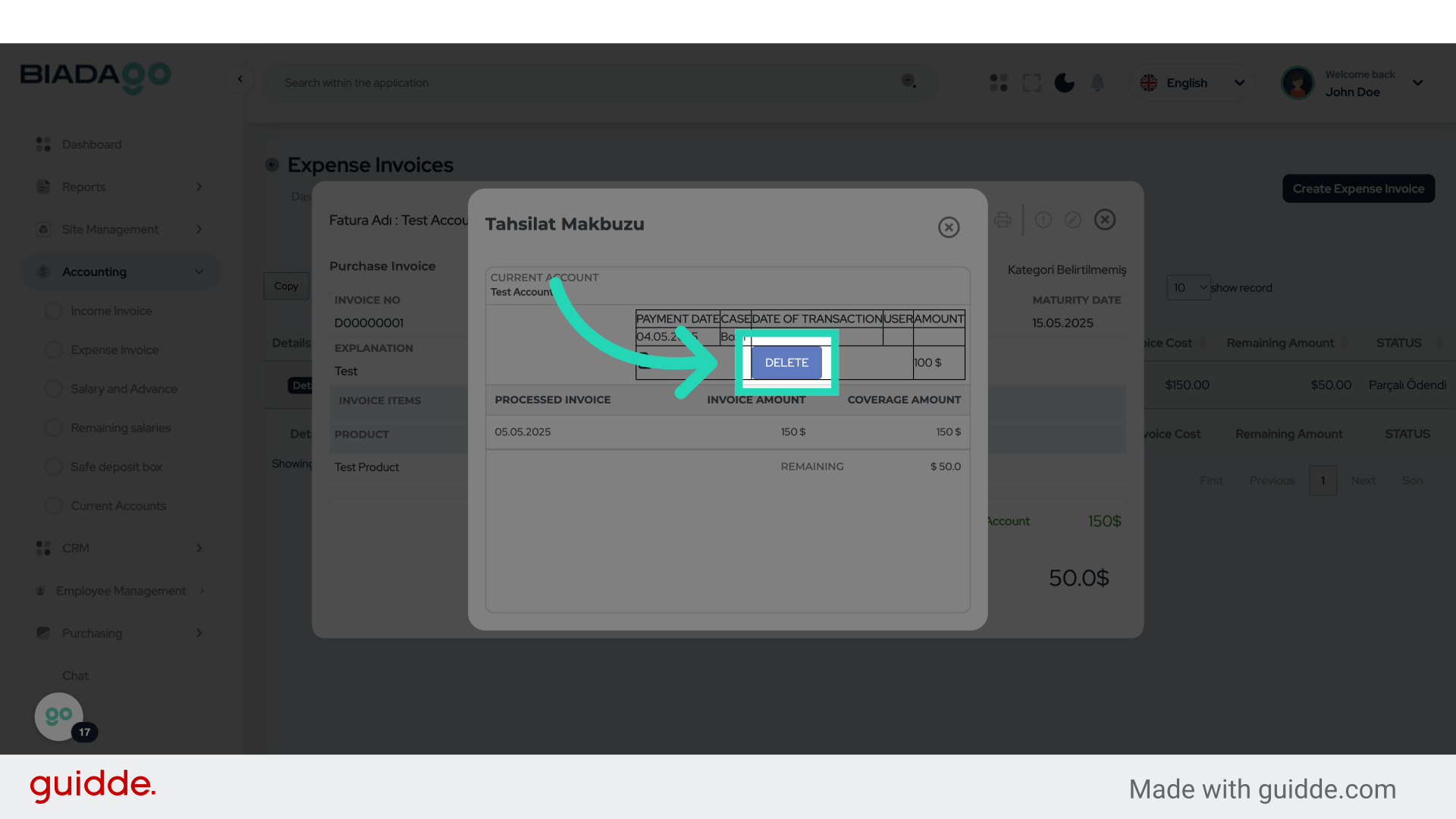The width and height of the screenshot is (1456, 819).
Task: Select Current Accounts in sidebar
Action: 118,506
